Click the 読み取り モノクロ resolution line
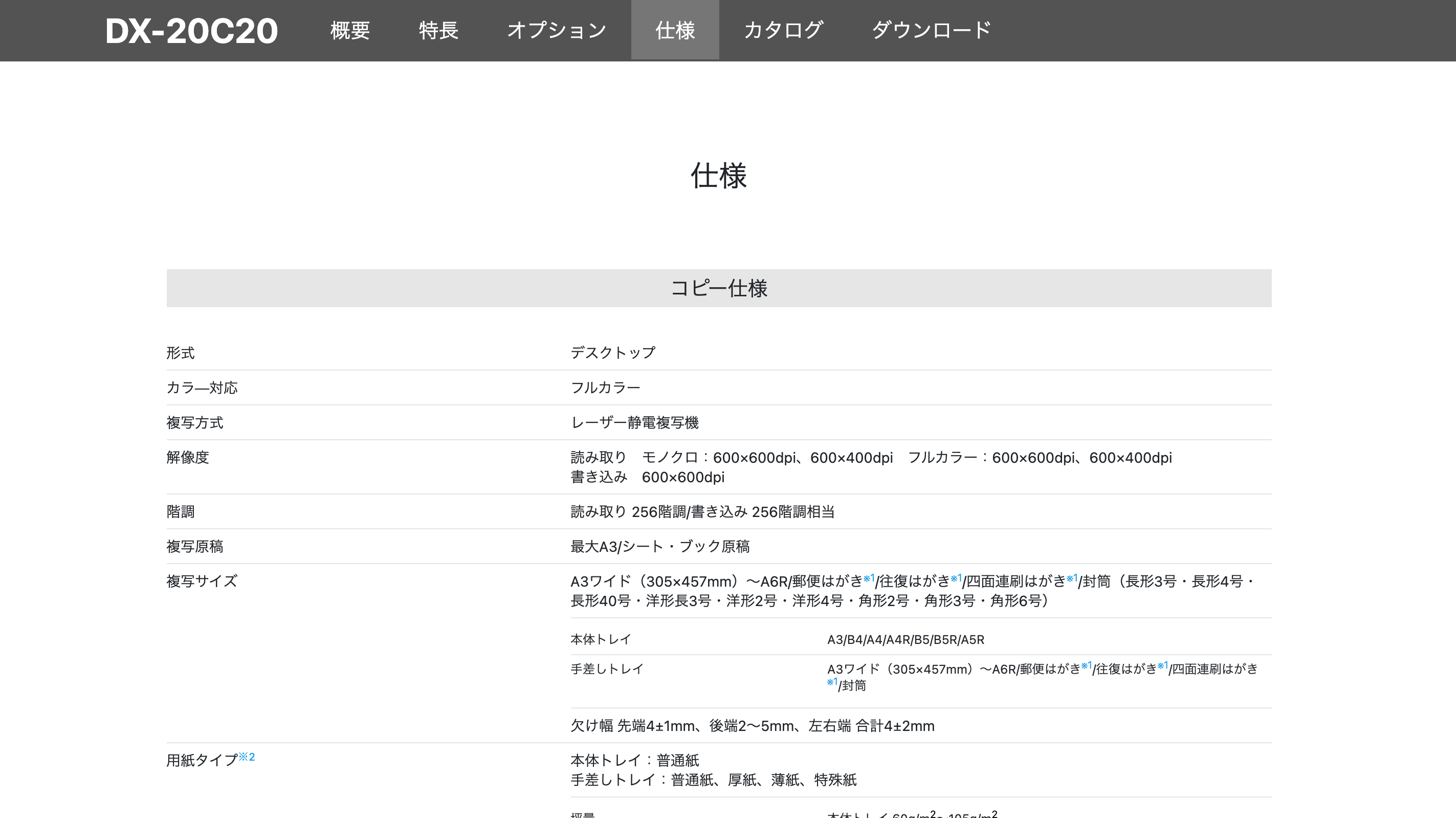 [x=871, y=457]
